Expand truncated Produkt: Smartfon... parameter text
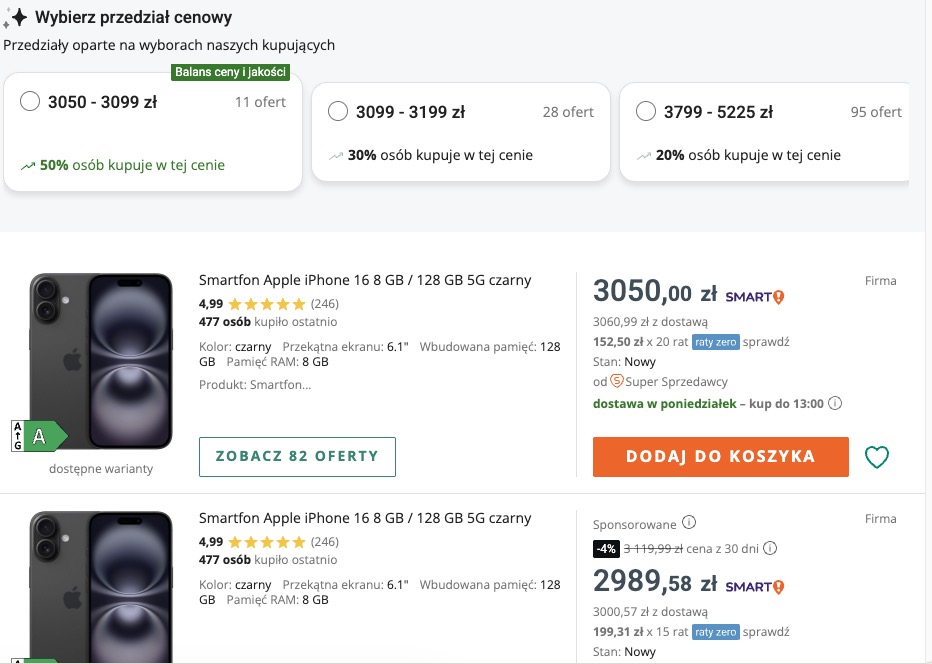Image resolution: width=932 pixels, height=664 pixels. tap(255, 385)
